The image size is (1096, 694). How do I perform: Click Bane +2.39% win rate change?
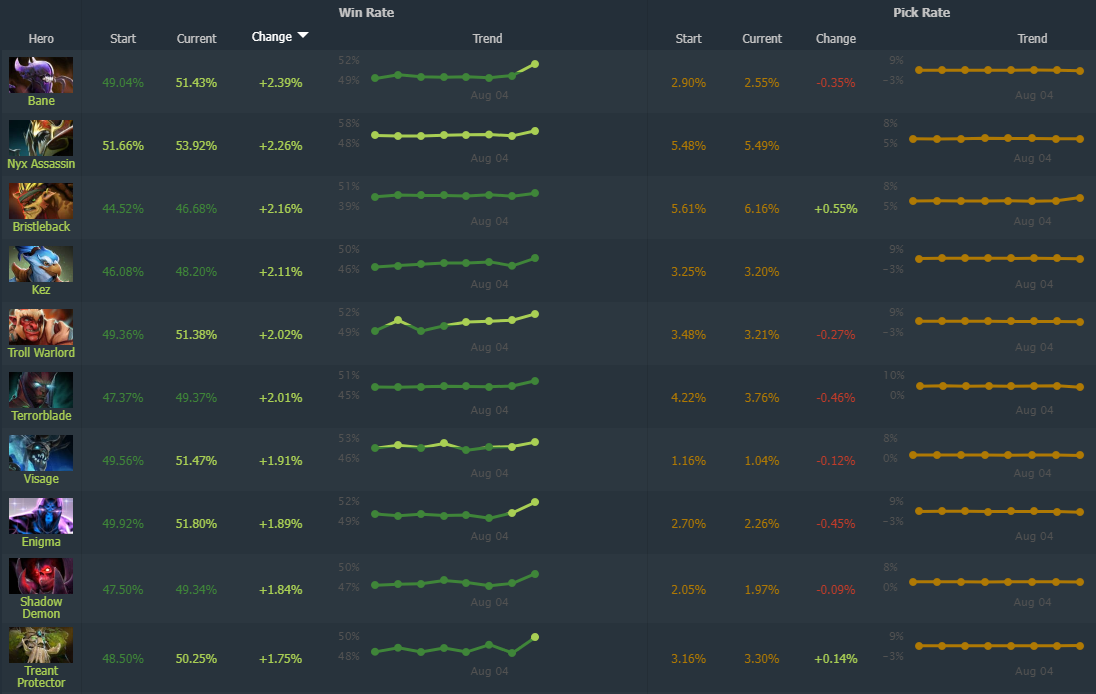pyautogui.click(x=280, y=82)
